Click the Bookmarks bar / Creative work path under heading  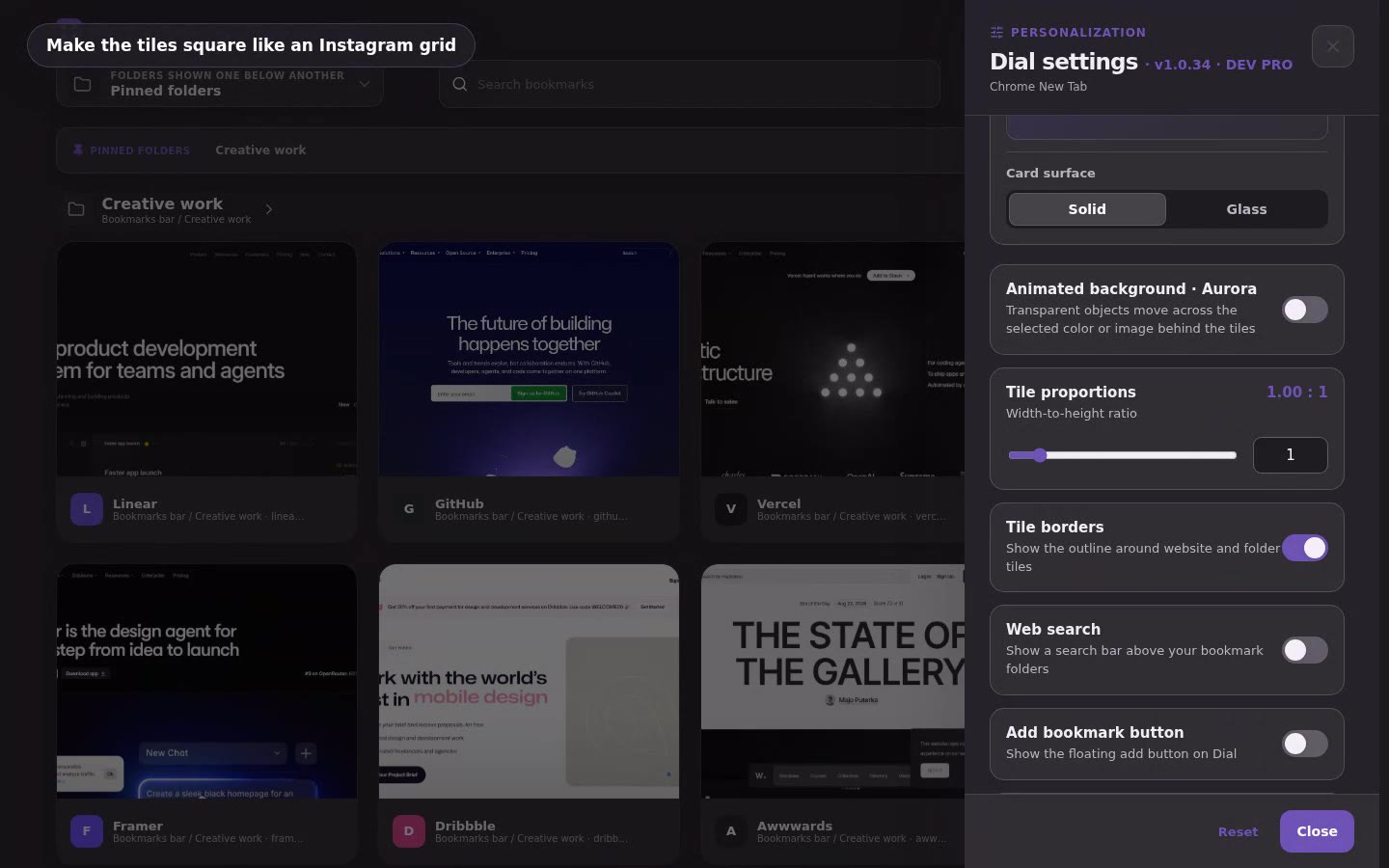pyautogui.click(x=177, y=220)
